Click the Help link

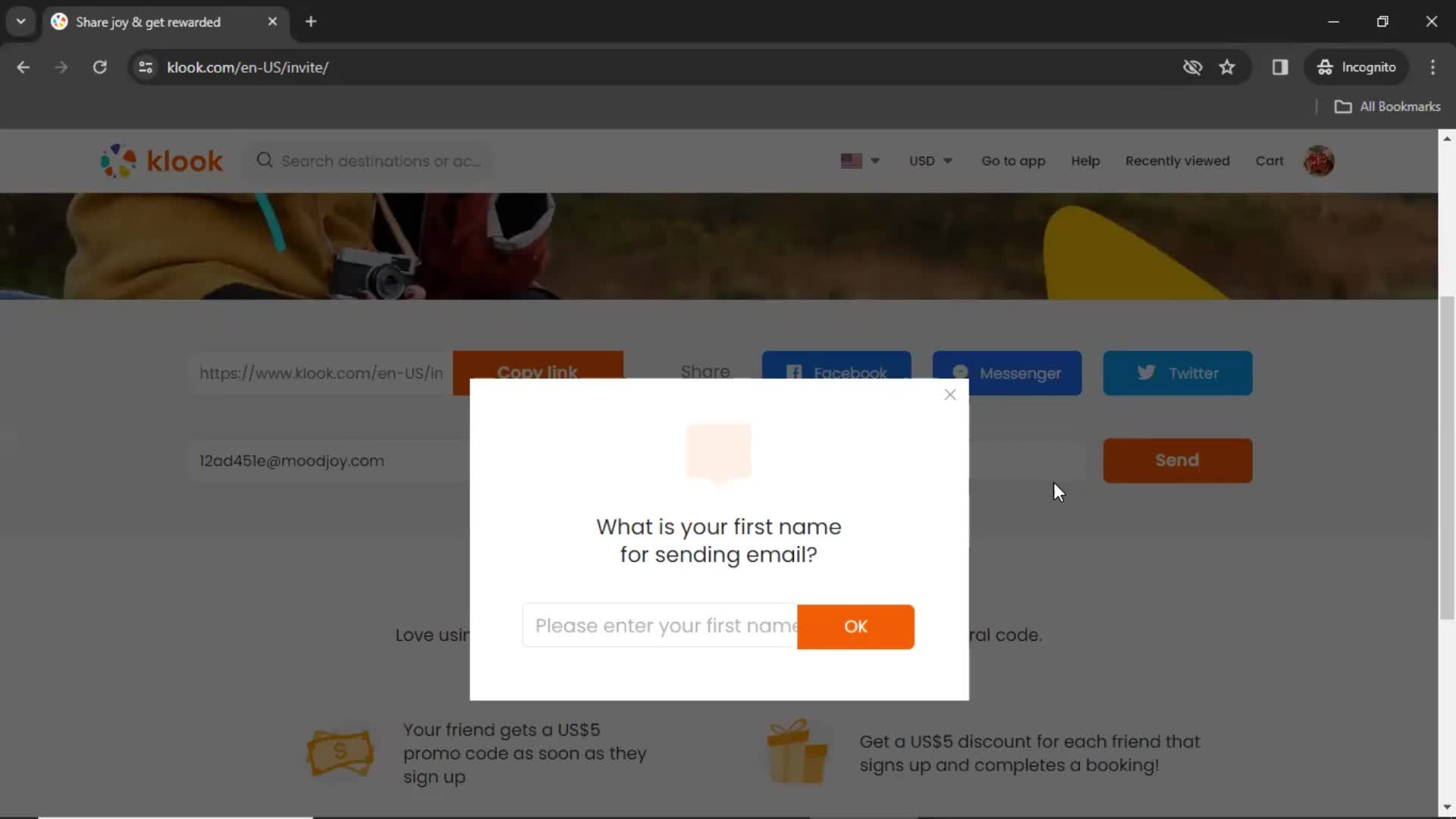pyautogui.click(x=1085, y=160)
